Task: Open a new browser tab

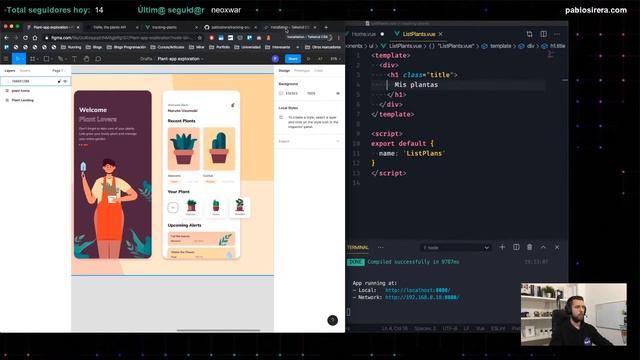Action: pos(326,27)
